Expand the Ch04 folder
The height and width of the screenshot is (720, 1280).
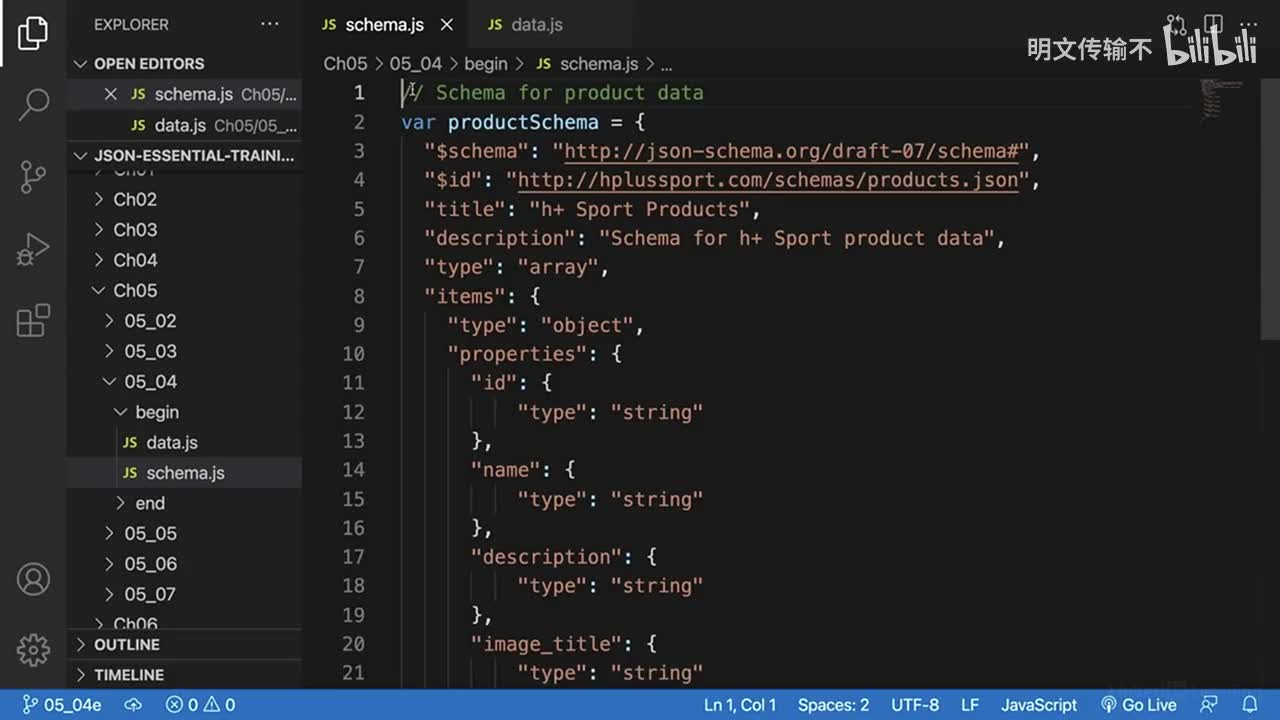184,260
